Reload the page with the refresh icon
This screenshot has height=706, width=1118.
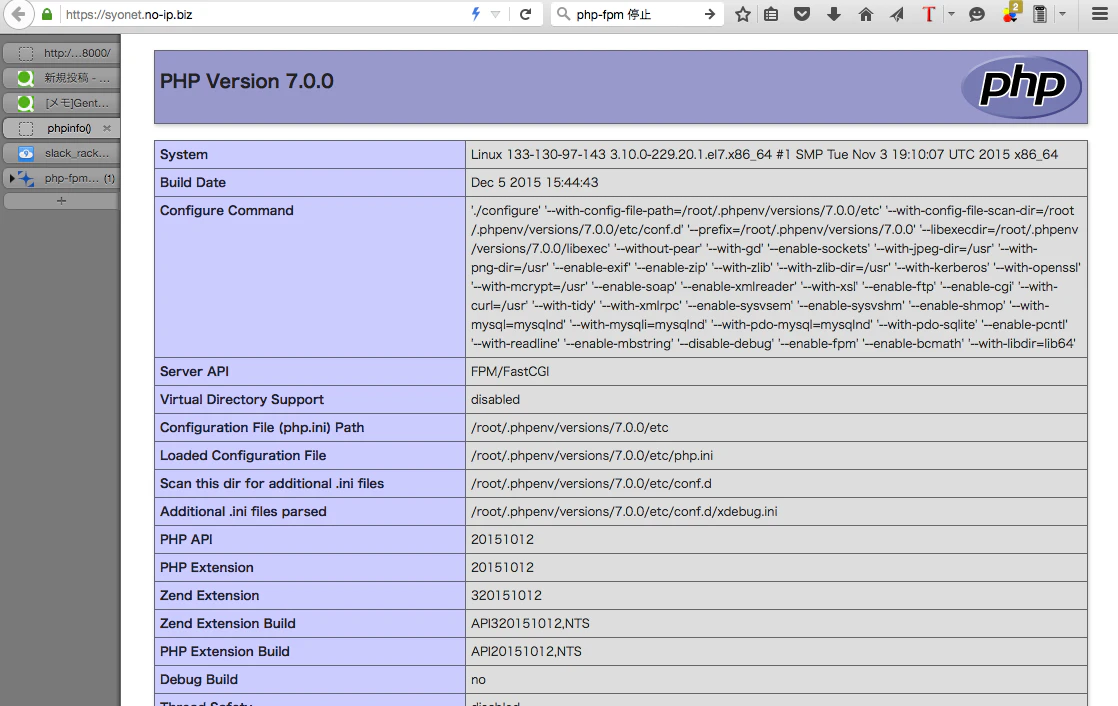[x=525, y=14]
